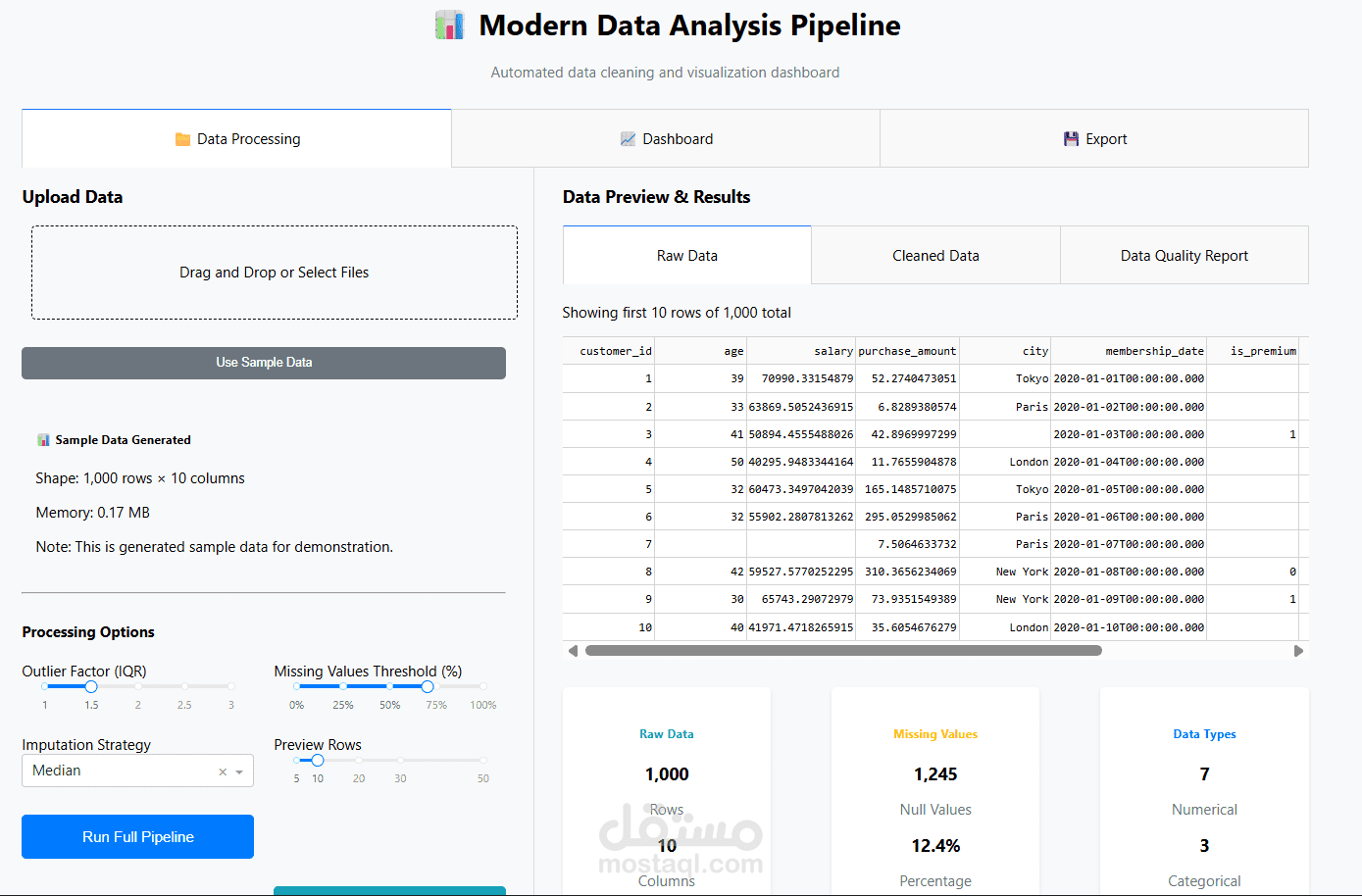Click the floppy disk icon on Export tab
1362x896 pixels.
[x=1070, y=138]
